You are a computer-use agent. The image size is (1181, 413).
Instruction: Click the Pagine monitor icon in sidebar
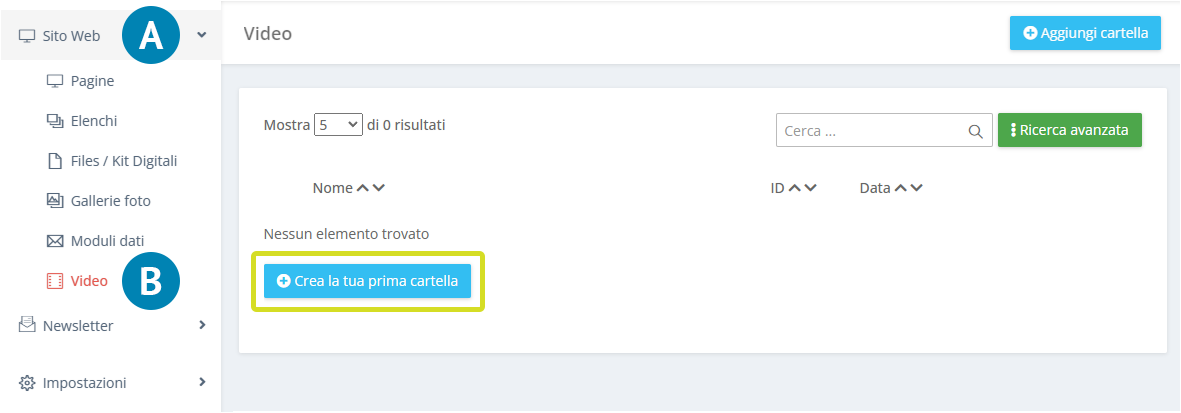[54, 81]
